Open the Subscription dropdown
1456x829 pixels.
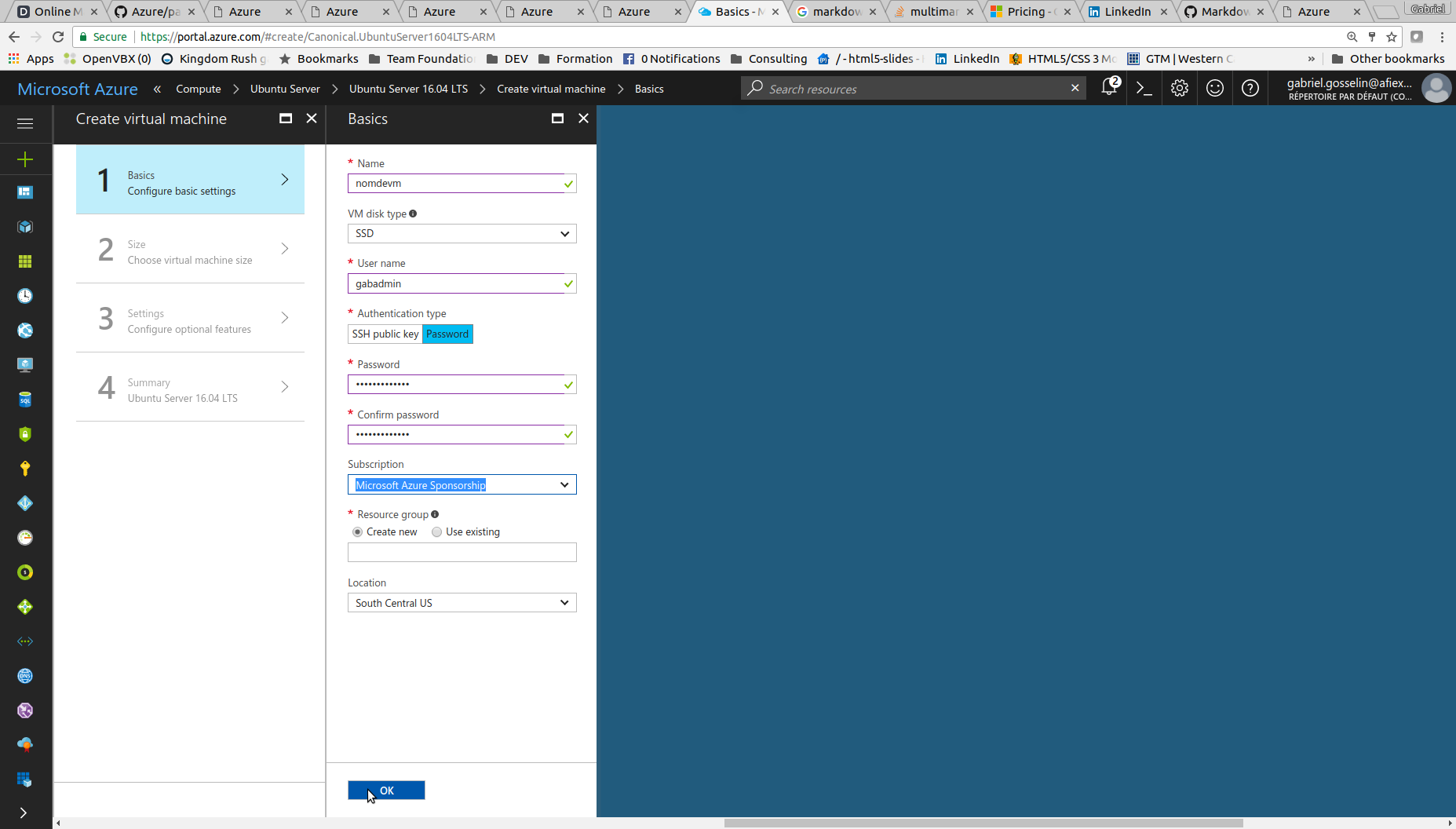tap(462, 485)
